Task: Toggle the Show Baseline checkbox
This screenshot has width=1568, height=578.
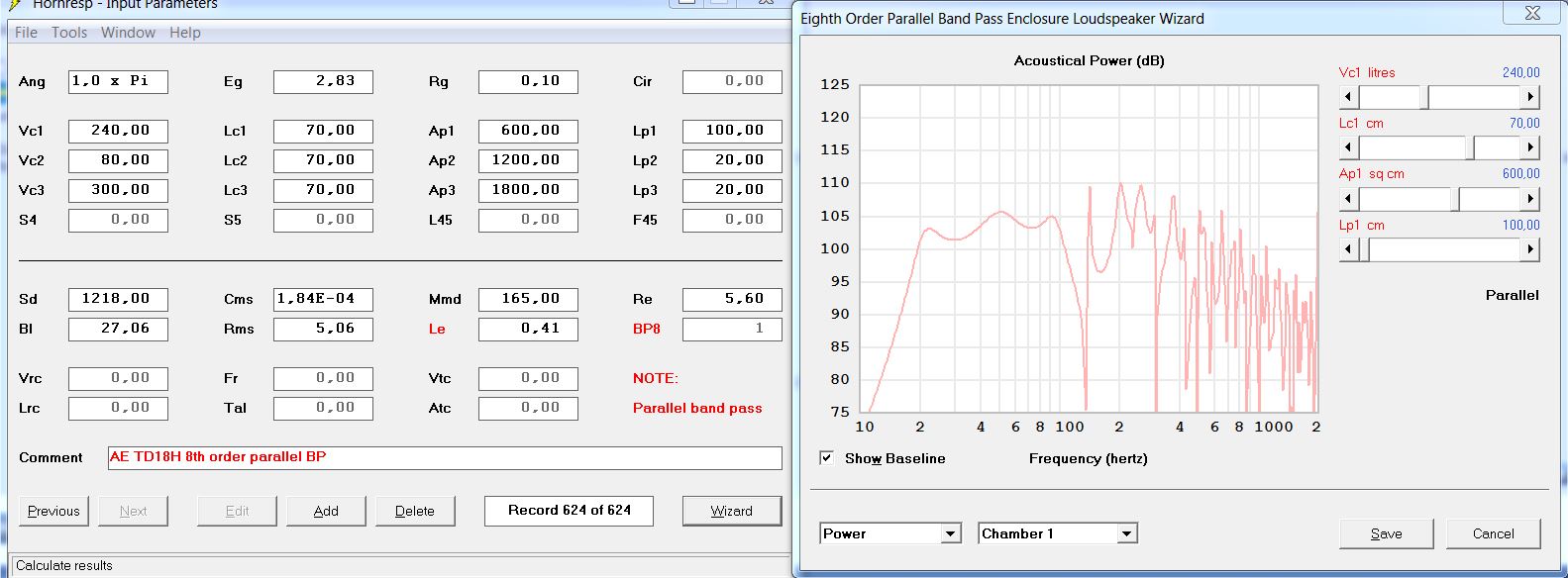Action: [x=826, y=457]
